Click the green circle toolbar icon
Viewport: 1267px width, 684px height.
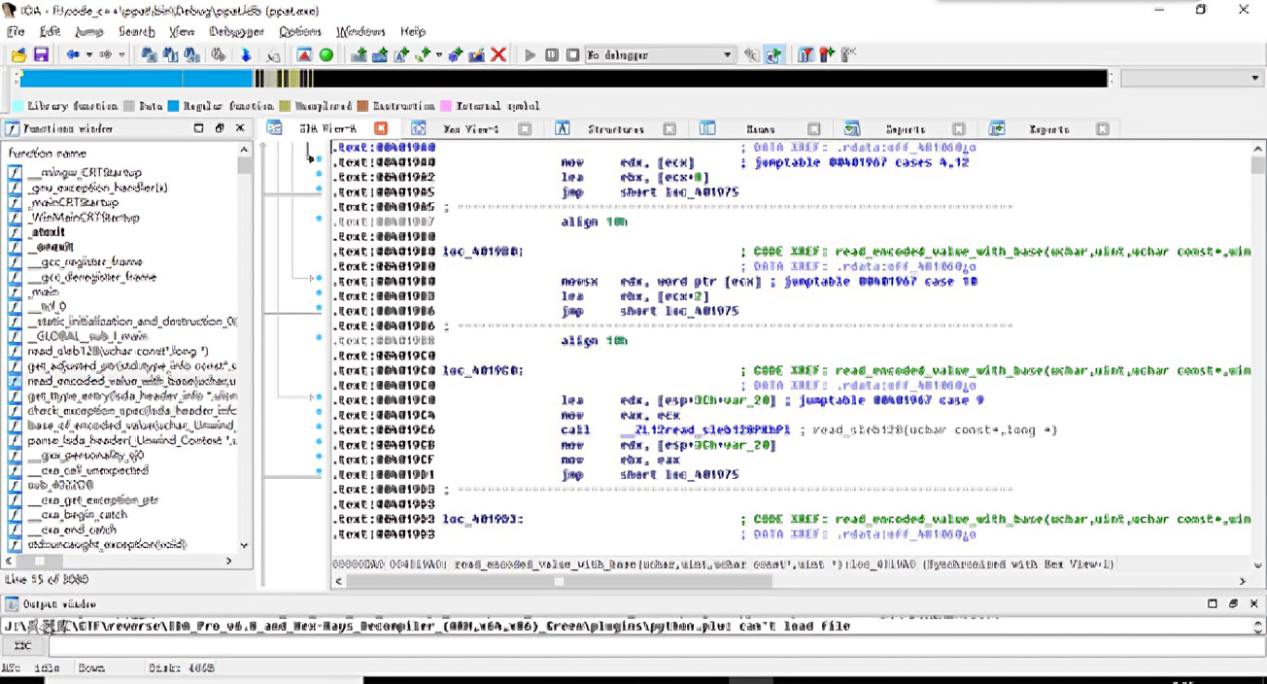[326, 55]
